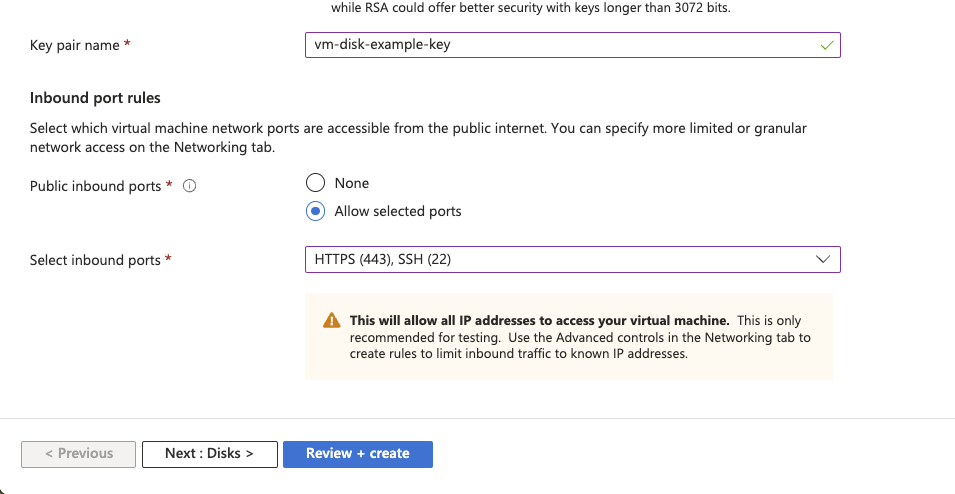The width and height of the screenshot is (955, 494).
Task: Click warning text about all IP addresses
Action: click(x=540, y=321)
